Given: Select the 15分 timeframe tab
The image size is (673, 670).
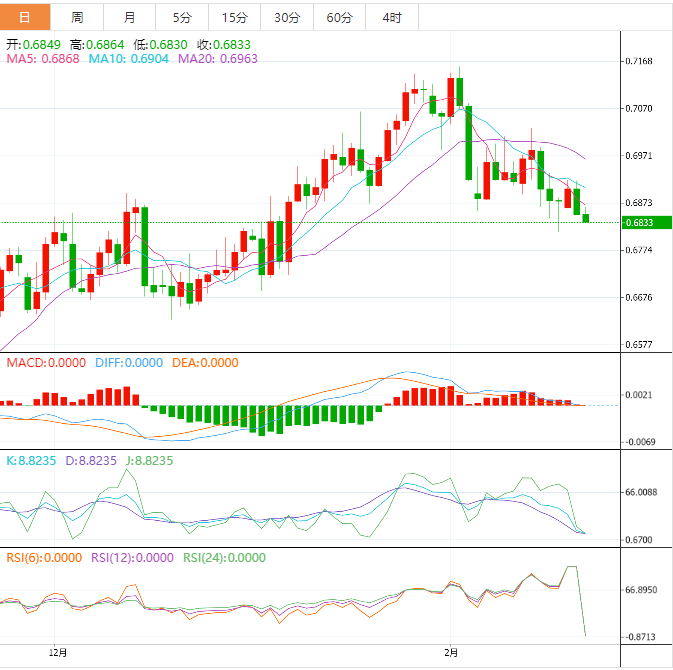Looking at the screenshot, I should tap(234, 17).
